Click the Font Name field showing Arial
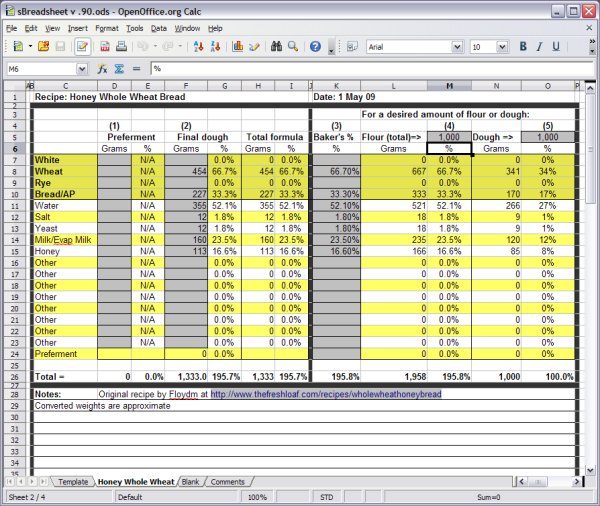Screen dimensions: 600x506 409,47
